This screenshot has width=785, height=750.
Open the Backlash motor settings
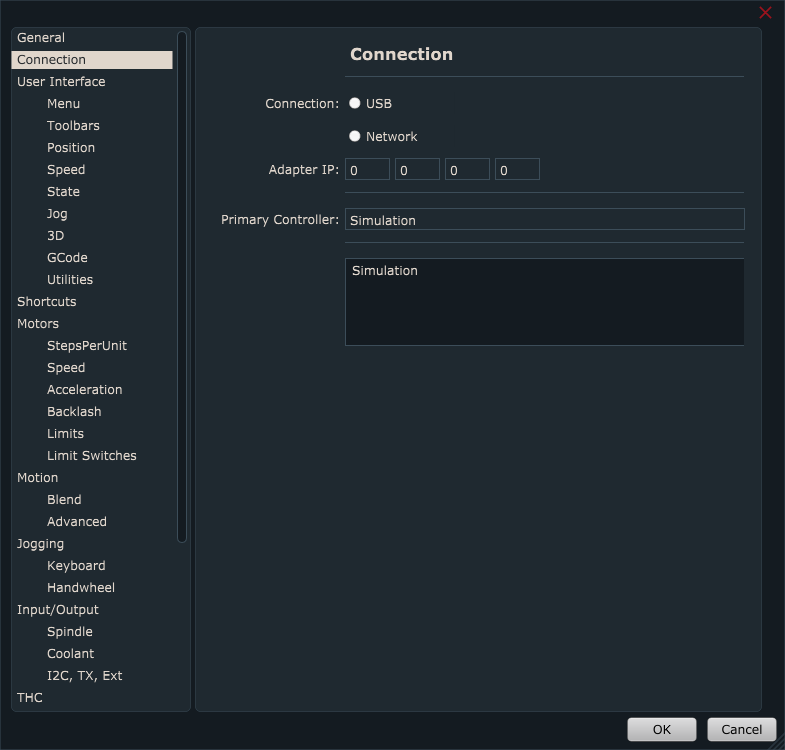click(74, 412)
